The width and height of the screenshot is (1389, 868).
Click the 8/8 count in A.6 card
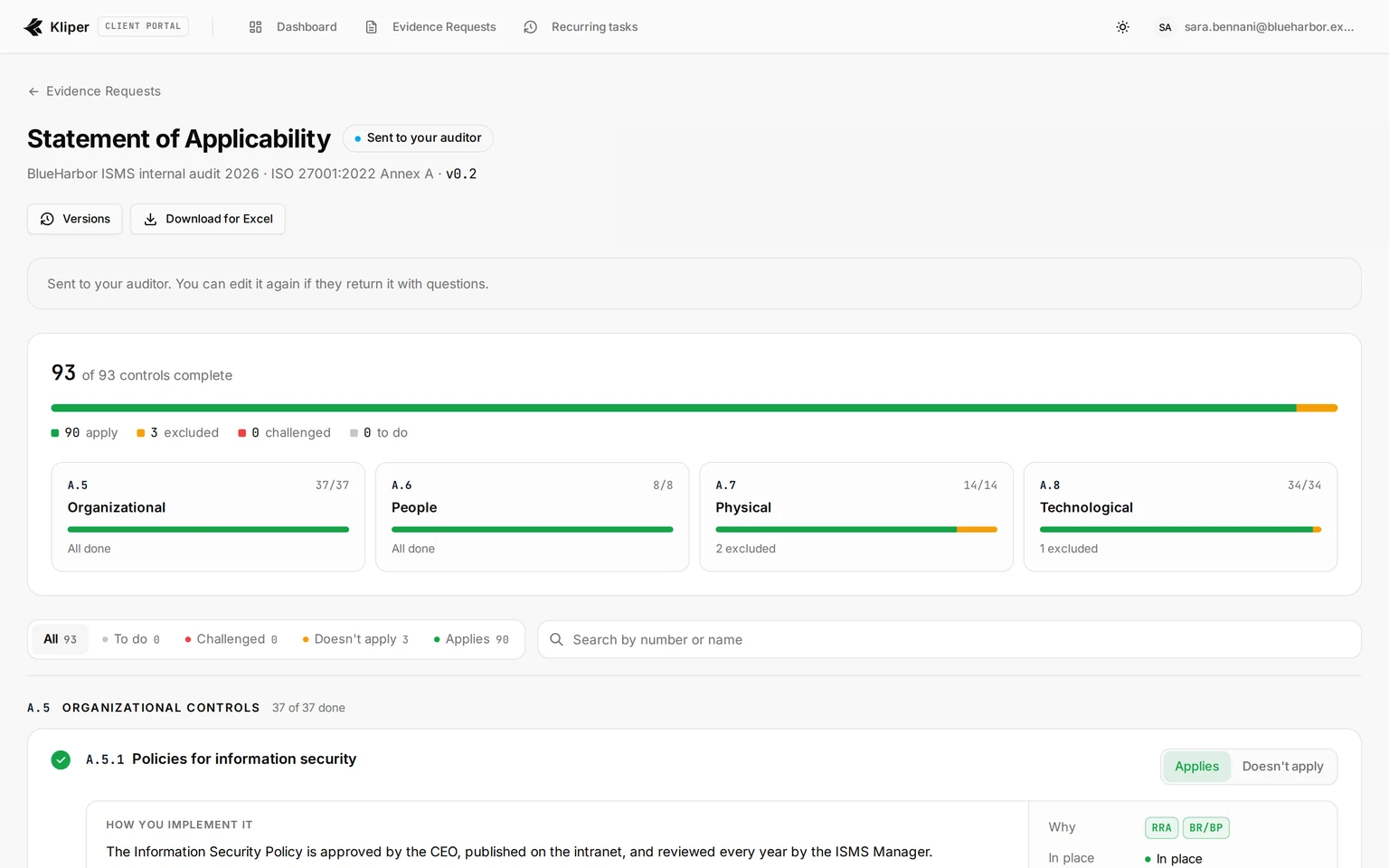(x=663, y=486)
